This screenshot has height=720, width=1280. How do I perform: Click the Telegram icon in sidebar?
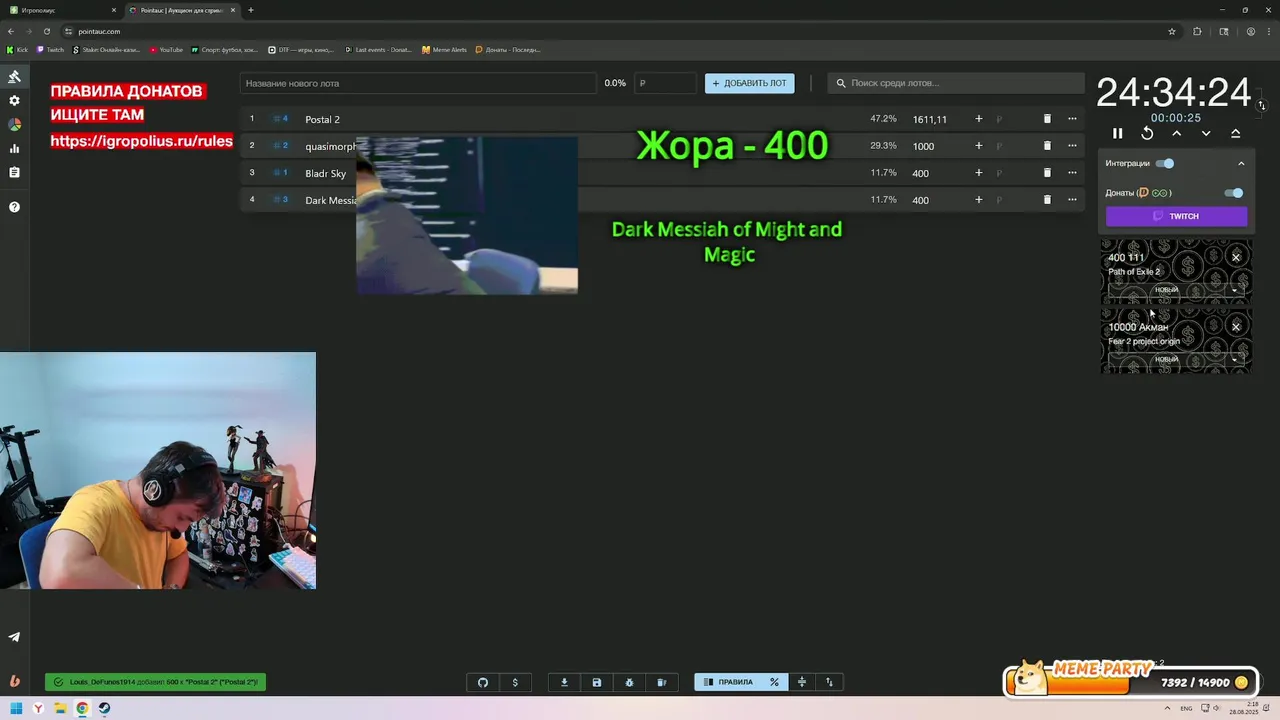pyautogui.click(x=14, y=637)
